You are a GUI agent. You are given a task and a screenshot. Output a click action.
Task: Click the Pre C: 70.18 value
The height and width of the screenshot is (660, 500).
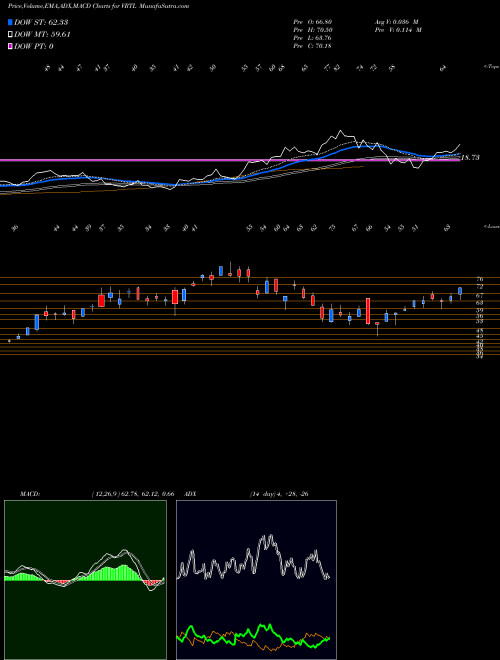pyautogui.click(x=313, y=46)
